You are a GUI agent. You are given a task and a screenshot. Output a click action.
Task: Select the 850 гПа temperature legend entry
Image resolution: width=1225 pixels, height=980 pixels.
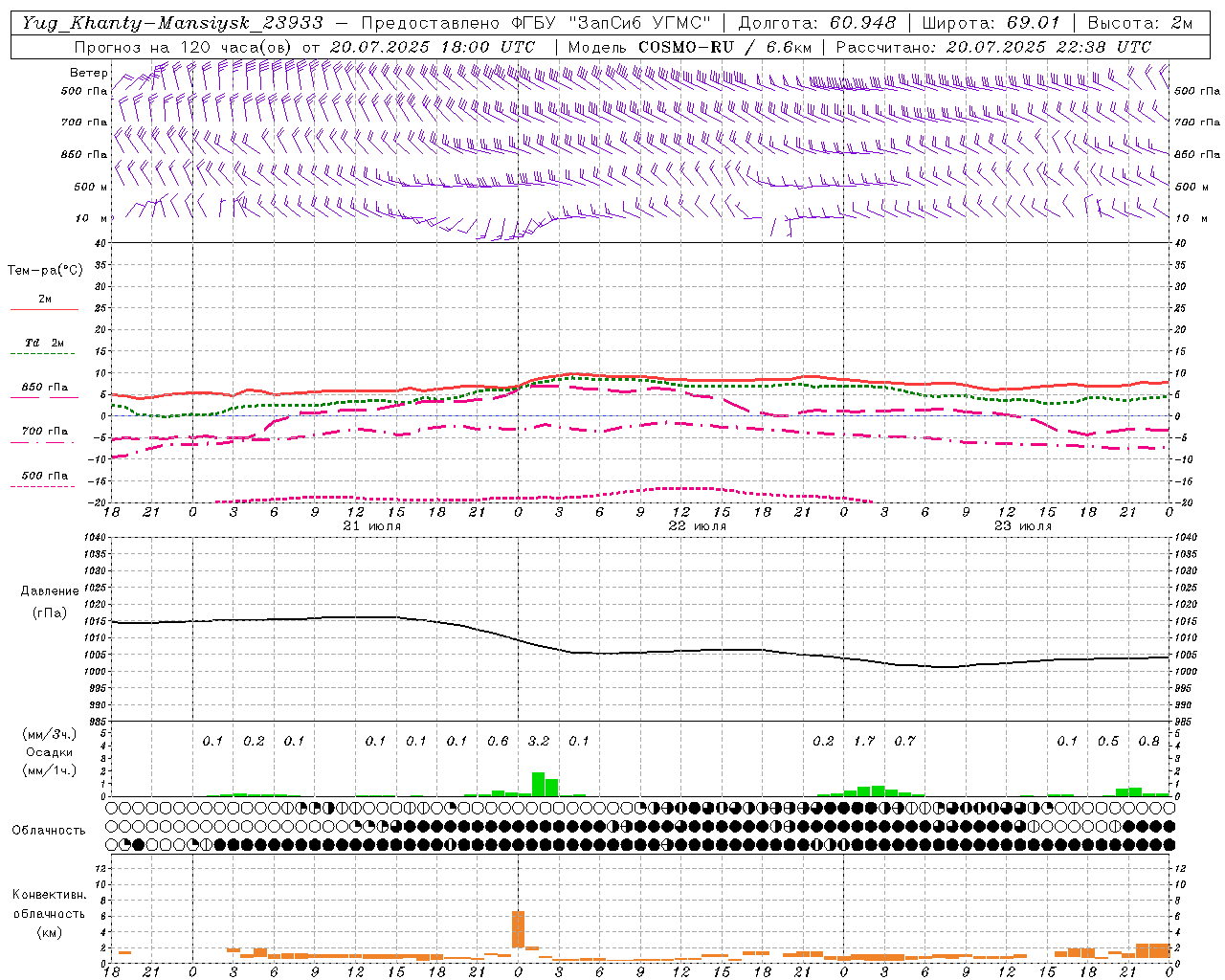point(44,388)
